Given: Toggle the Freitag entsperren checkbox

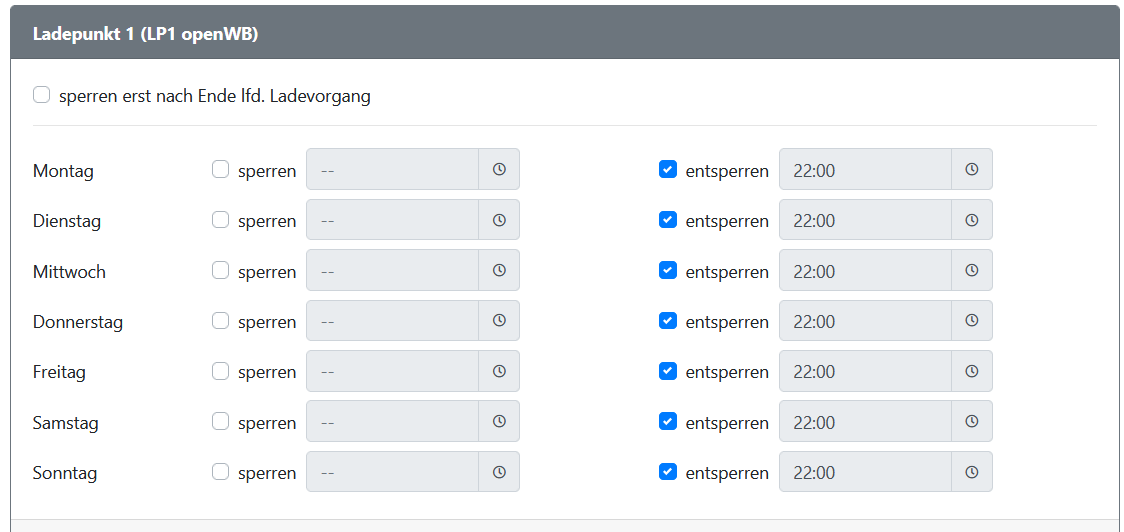Looking at the screenshot, I should point(668,371).
